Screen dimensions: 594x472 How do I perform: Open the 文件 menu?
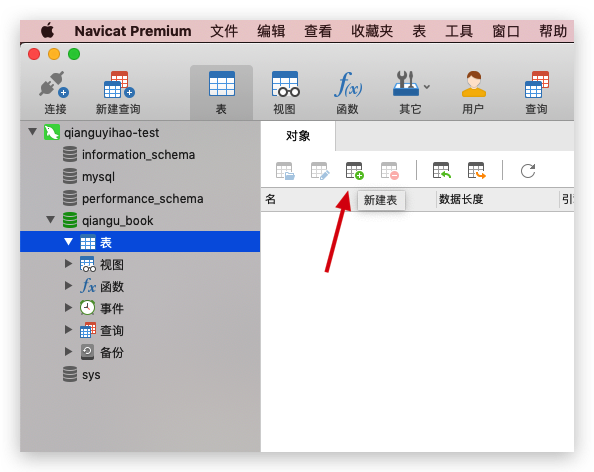(x=224, y=31)
